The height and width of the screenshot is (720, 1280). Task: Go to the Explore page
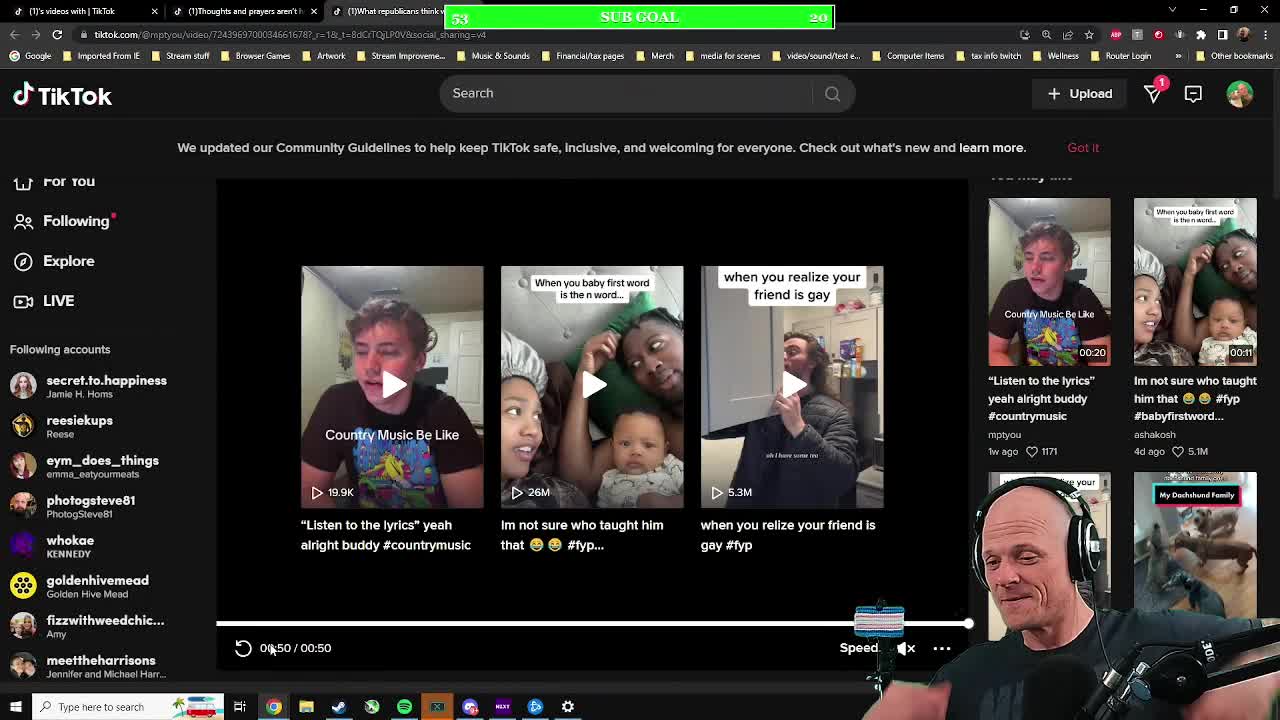(x=68, y=261)
